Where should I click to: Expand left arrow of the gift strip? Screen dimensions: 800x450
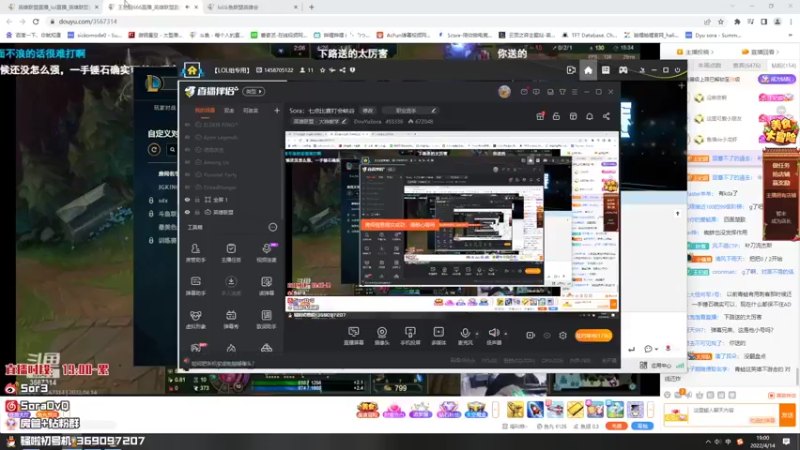(x=495, y=409)
